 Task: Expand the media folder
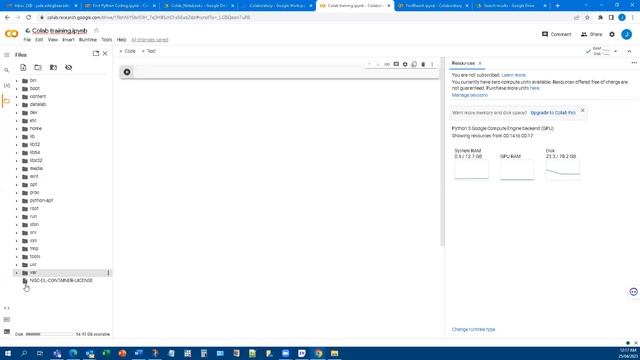point(17,169)
